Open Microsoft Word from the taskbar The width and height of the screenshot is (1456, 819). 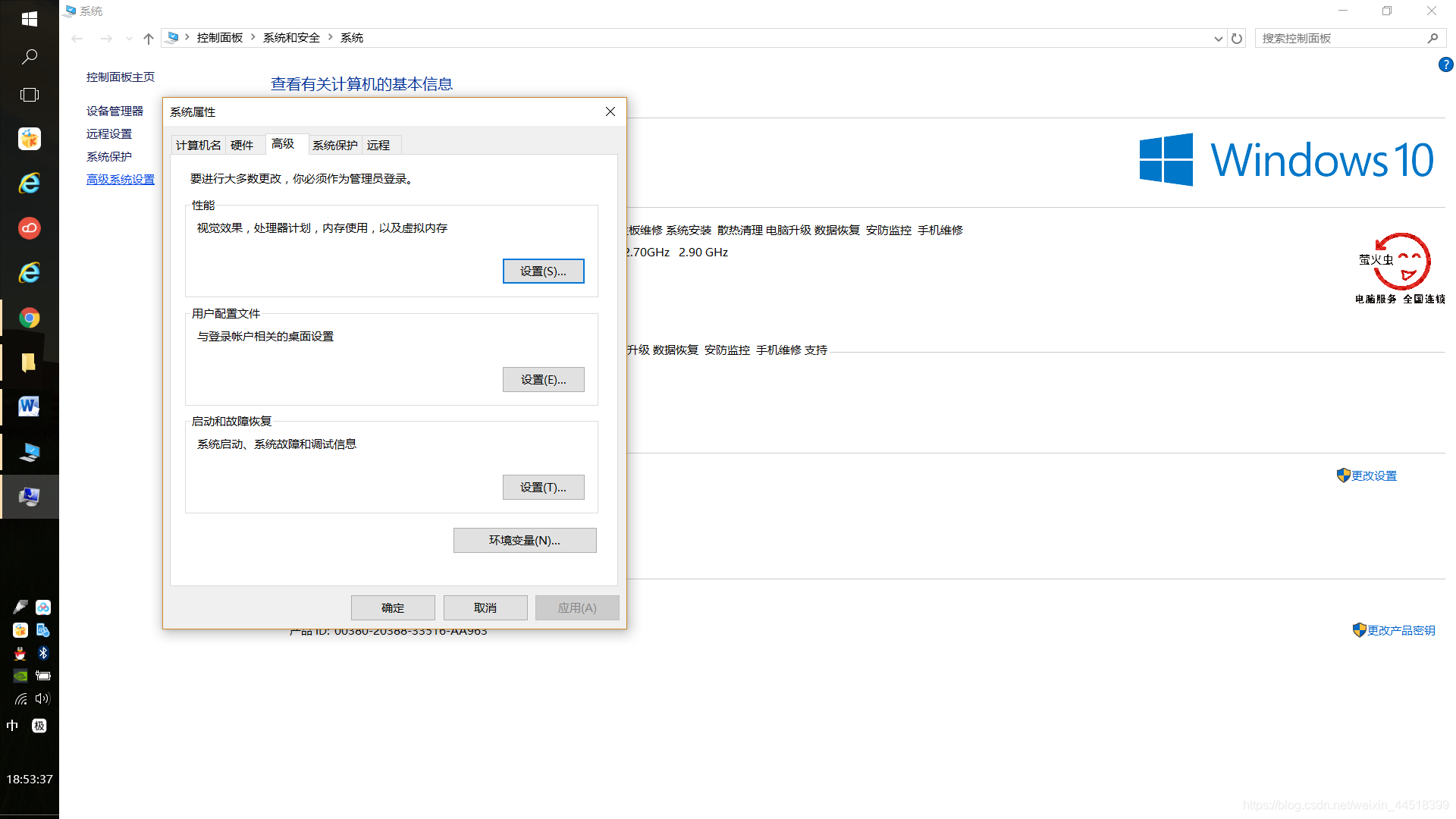30,406
